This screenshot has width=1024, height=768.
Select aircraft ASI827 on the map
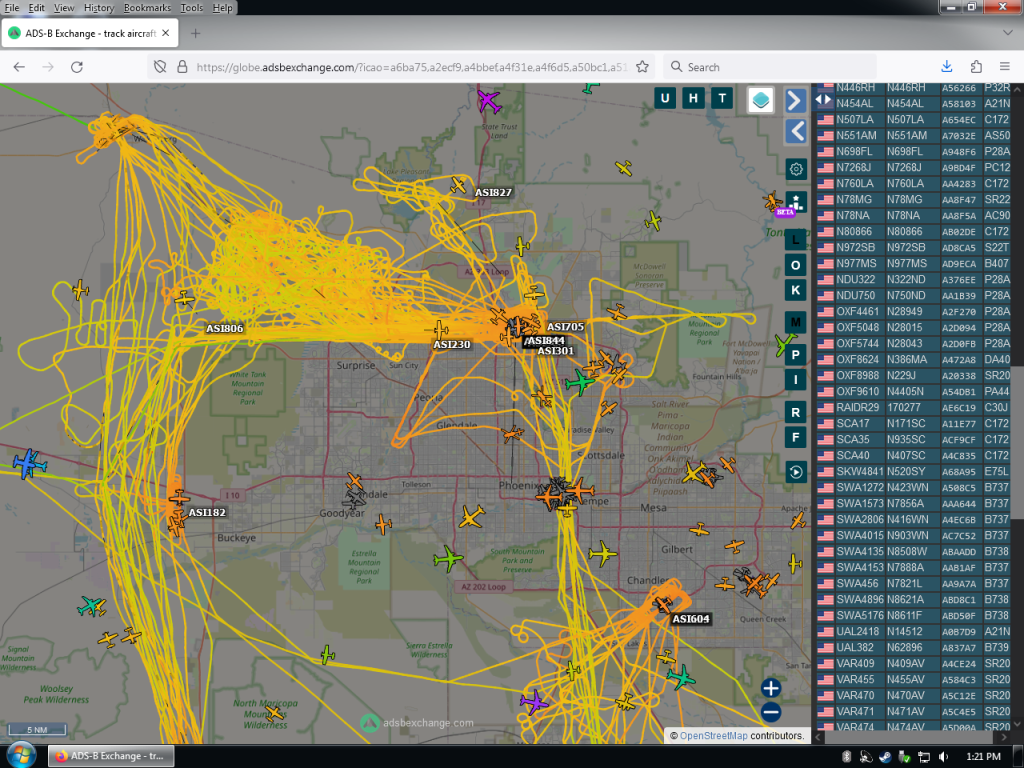click(x=458, y=185)
